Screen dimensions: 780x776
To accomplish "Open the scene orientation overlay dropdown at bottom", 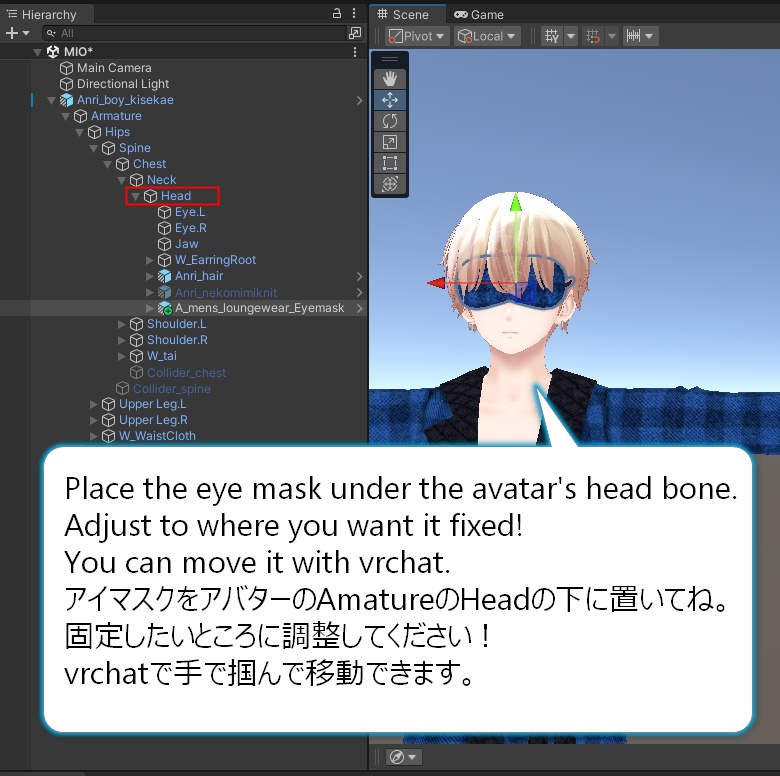I will point(403,757).
